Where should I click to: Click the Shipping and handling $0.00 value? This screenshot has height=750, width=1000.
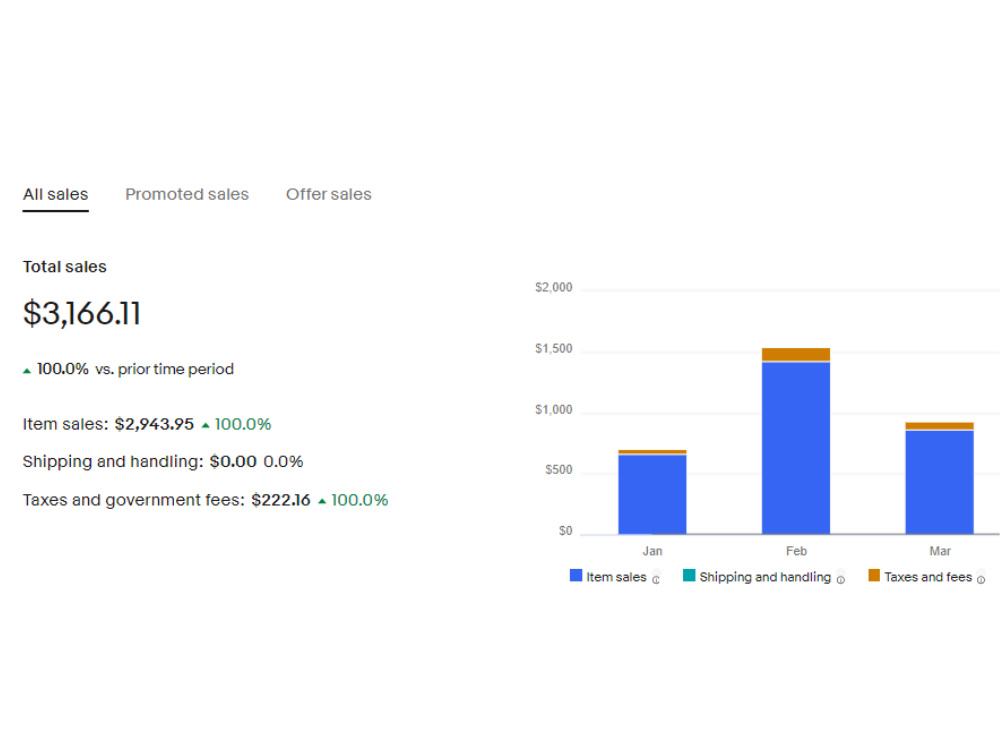[x=233, y=462]
